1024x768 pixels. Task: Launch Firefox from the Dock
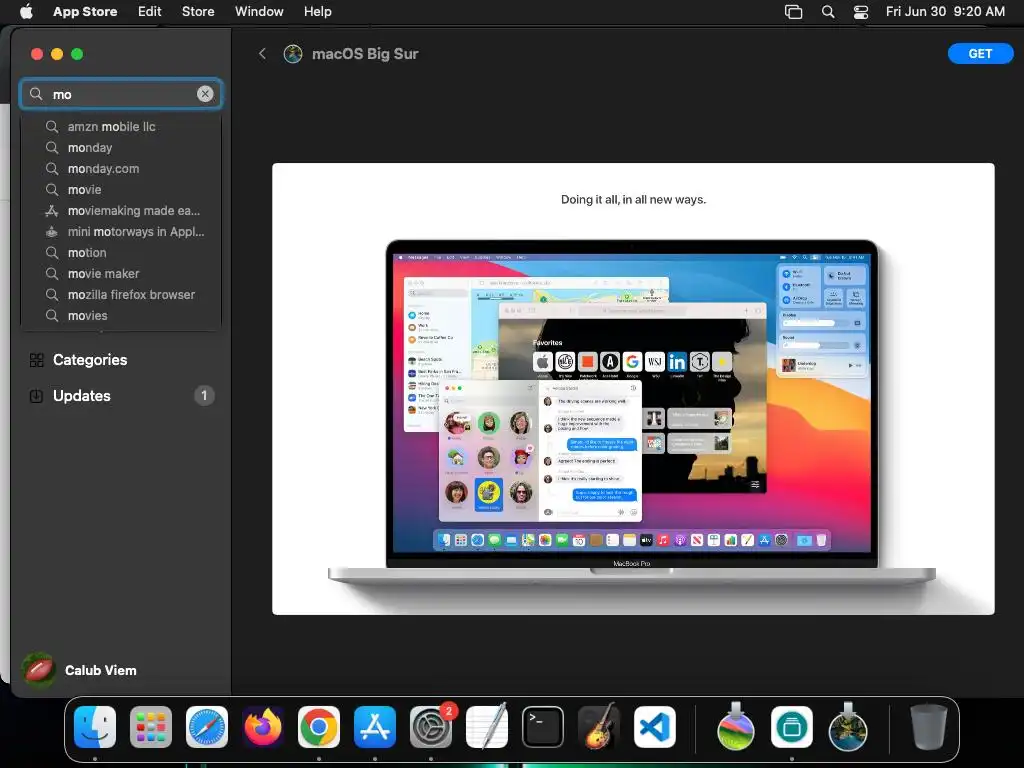[x=263, y=727]
